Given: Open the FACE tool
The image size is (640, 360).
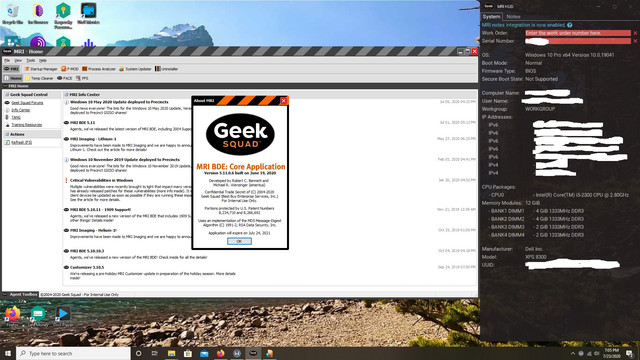Looking at the screenshot, I should 65,78.
